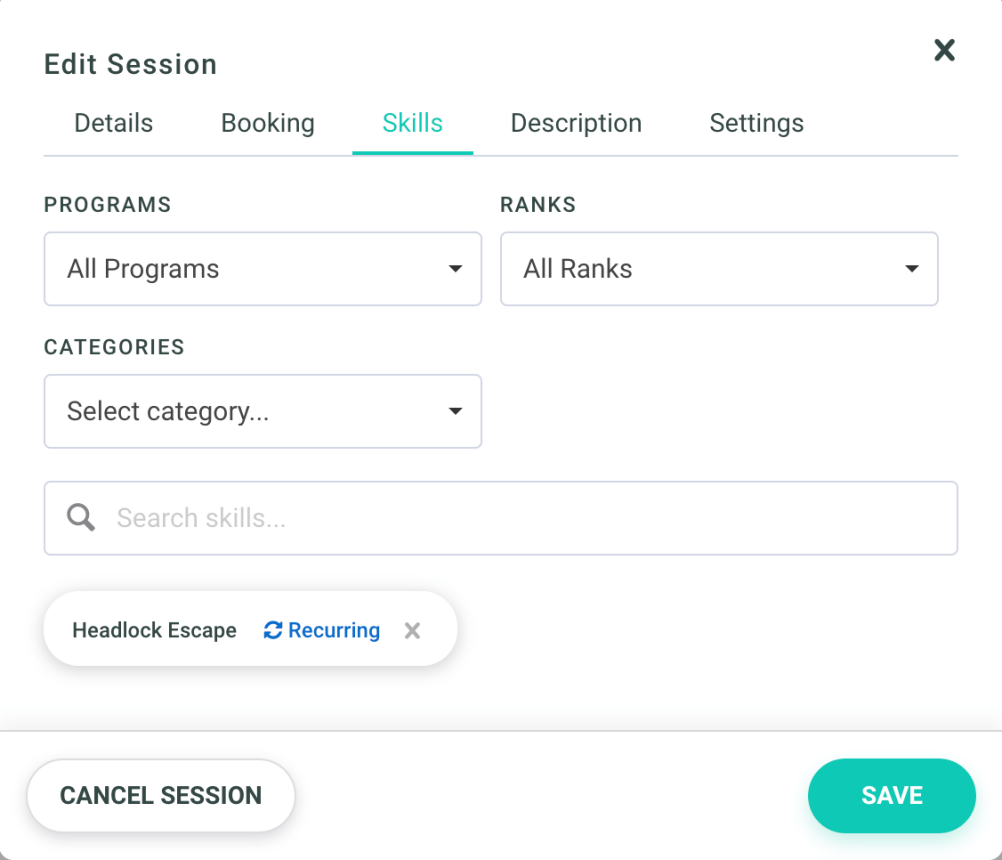The height and width of the screenshot is (860, 1002).
Task: Select the Skills tab
Action: 412,122
